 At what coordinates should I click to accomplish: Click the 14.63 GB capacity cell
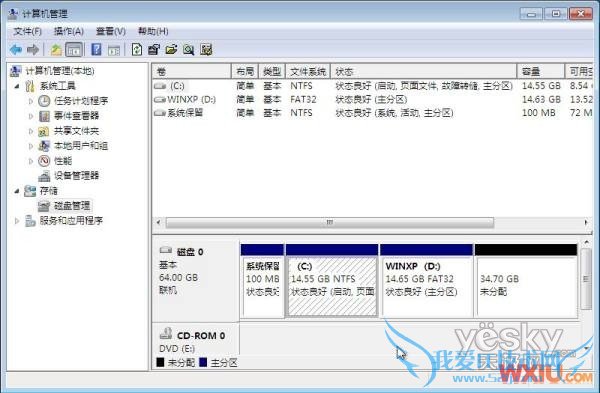click(x=541, y=99)
